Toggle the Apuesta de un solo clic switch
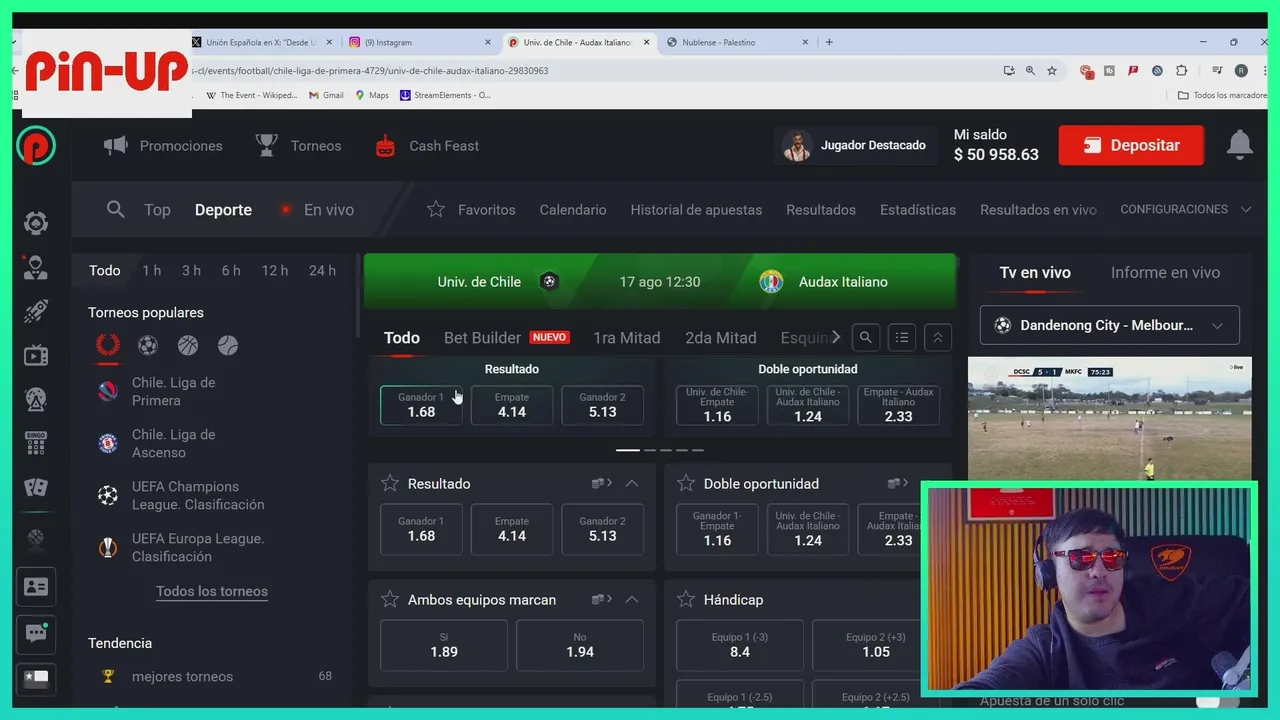Screen dimensions: 1280x720 coord(1216,701)
